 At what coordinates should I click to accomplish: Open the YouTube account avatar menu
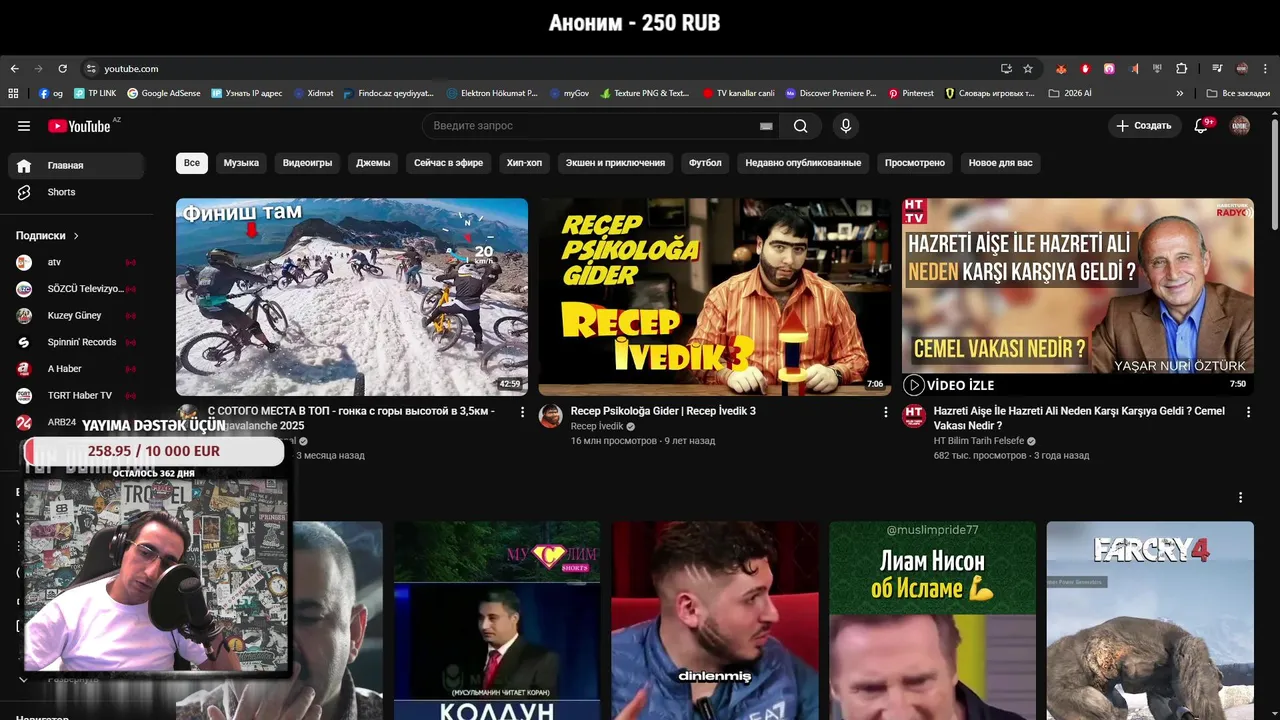coord(1240,126)
